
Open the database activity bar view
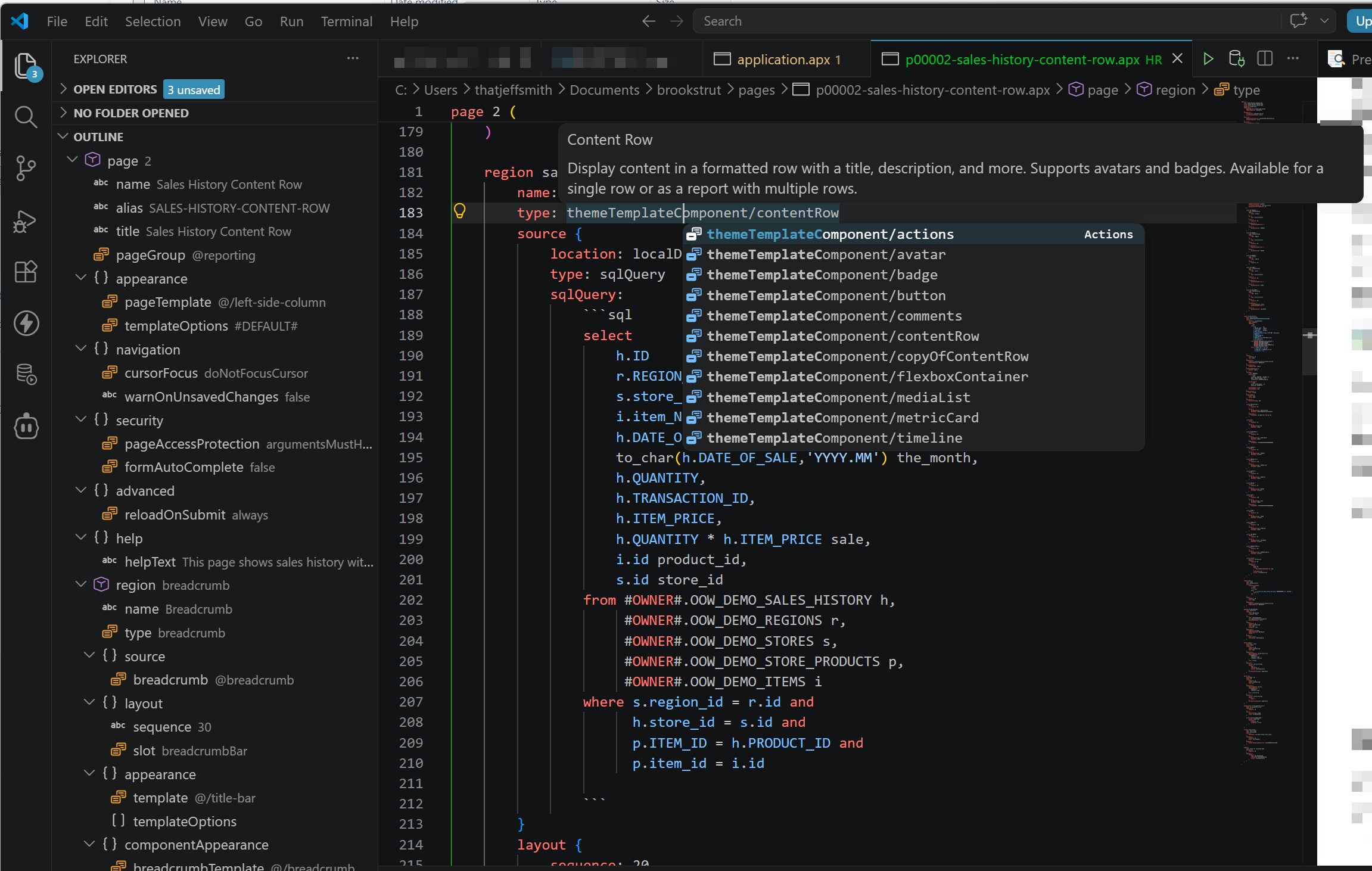click(x=26, y=375)
